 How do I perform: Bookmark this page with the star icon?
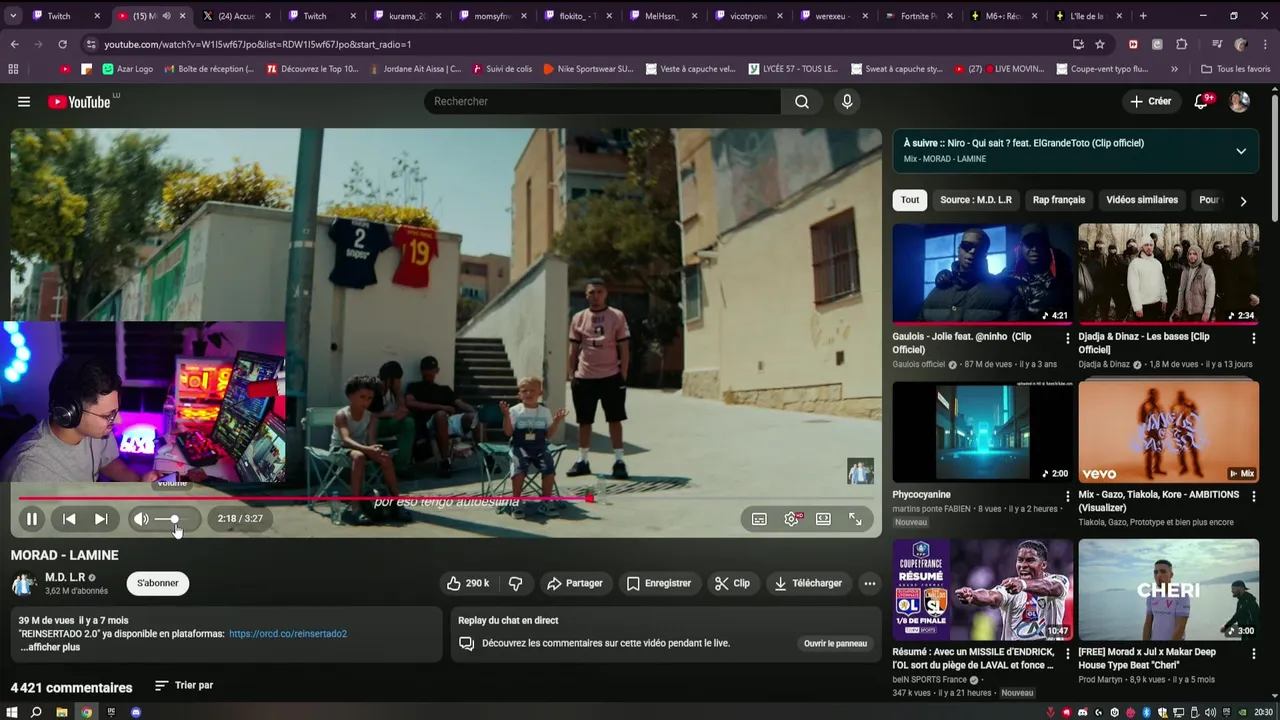tap(1100, 44)
